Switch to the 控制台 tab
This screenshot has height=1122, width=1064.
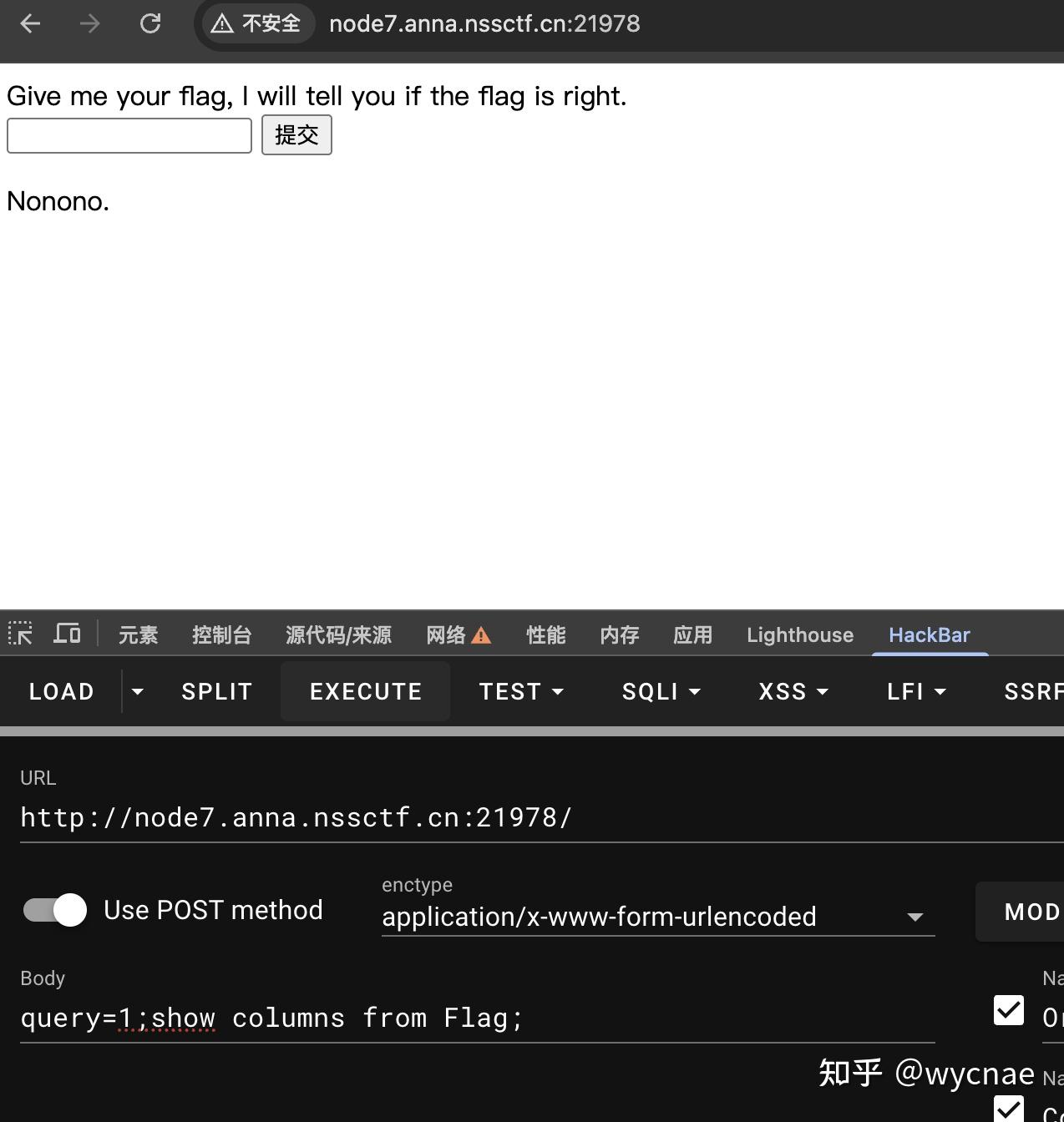tap(221, 634)
